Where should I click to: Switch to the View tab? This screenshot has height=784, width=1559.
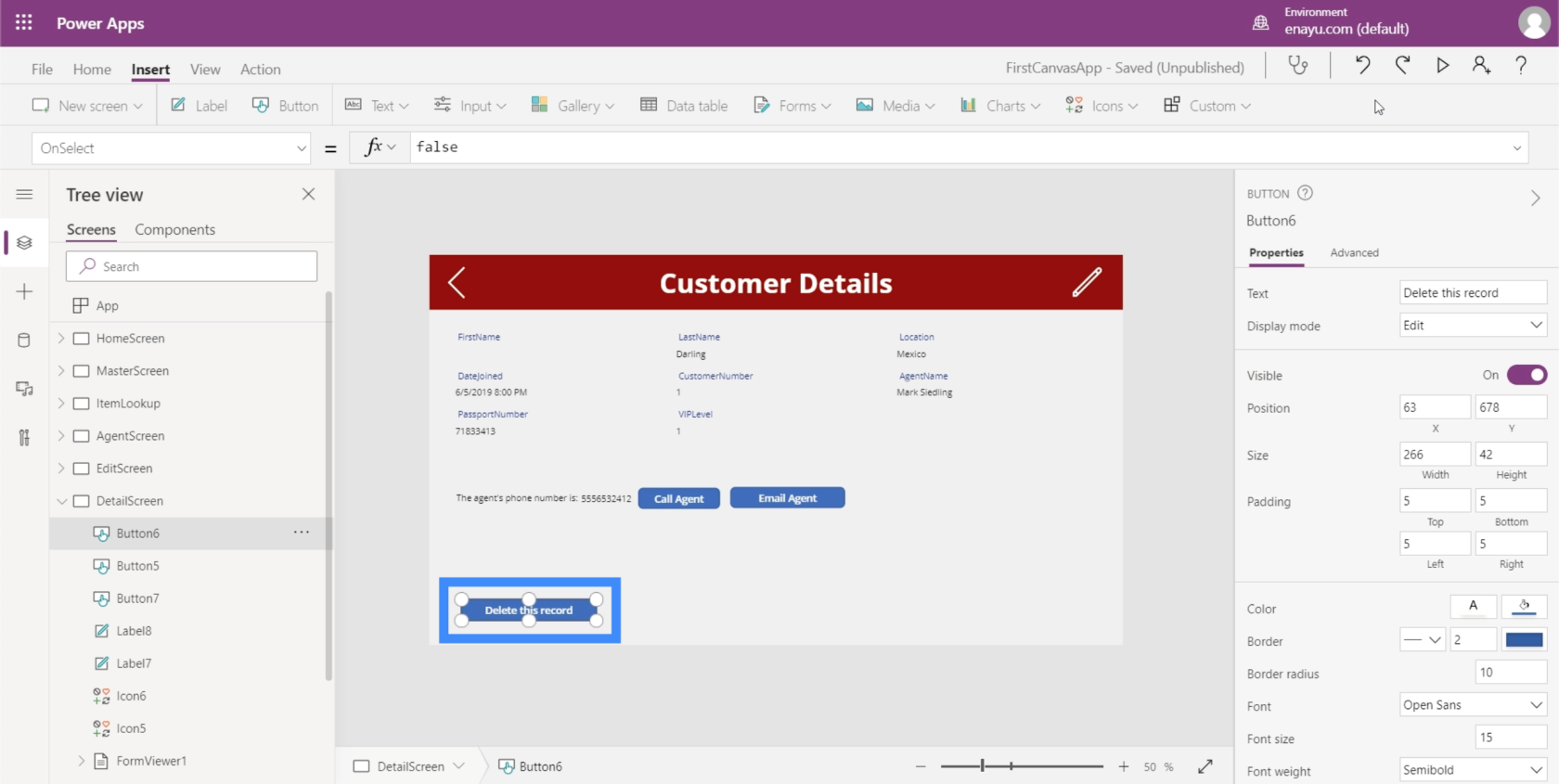point(205,69)
